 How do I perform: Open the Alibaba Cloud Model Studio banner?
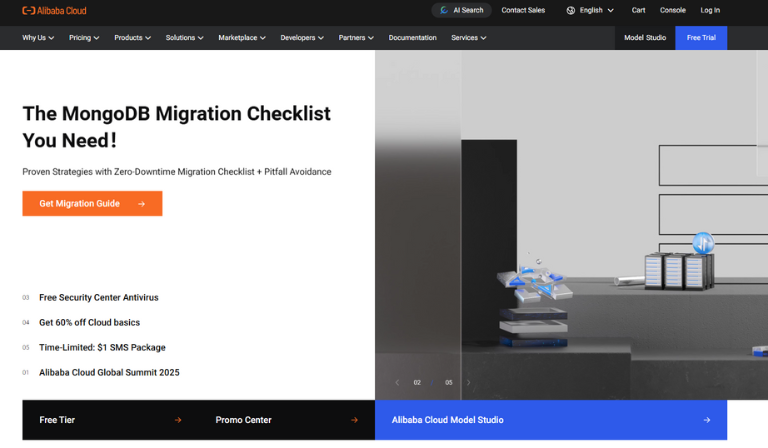pos(551,420)
